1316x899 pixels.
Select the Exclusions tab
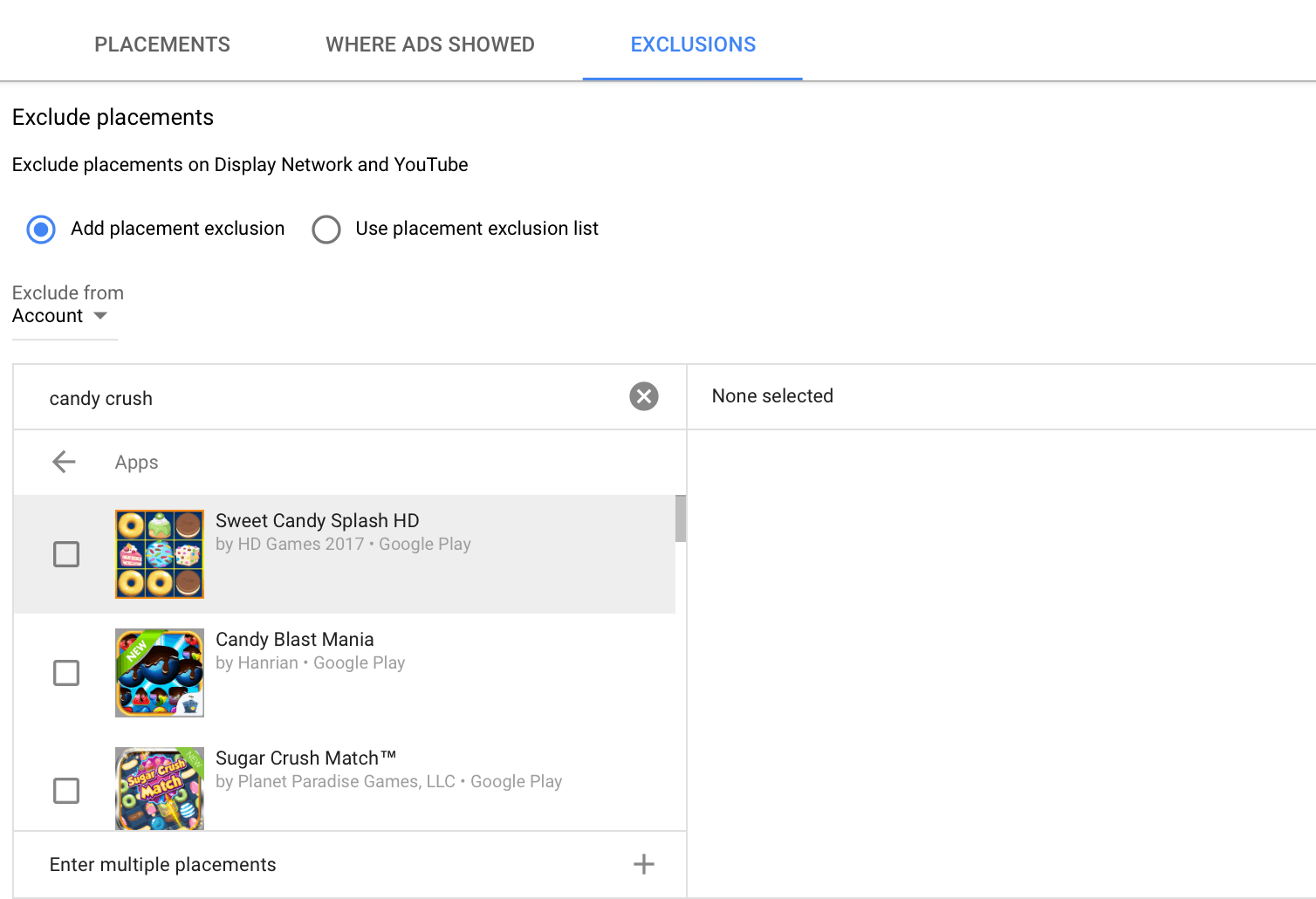coord(693,45)
